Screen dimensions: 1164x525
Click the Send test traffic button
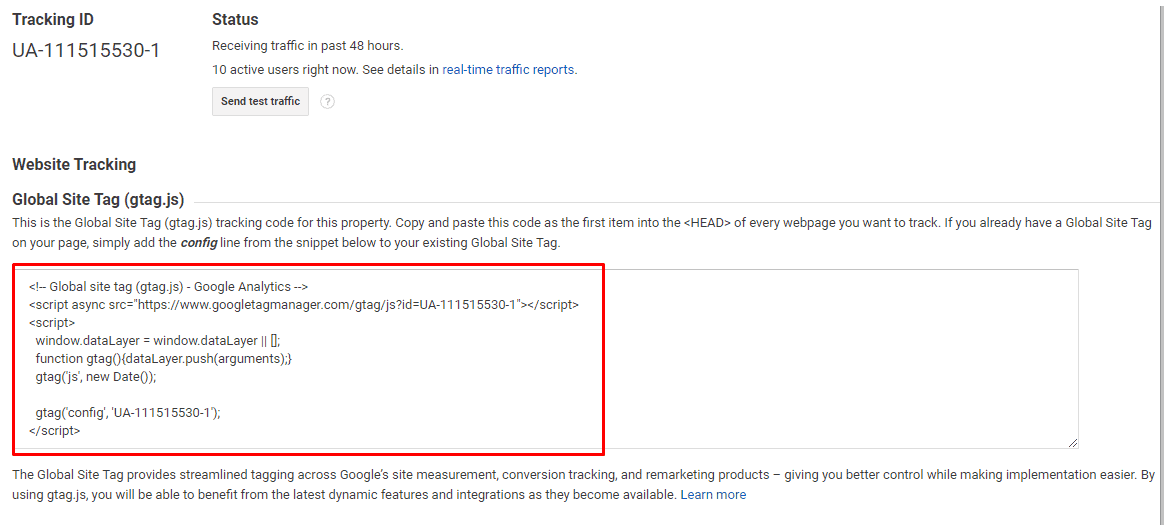coord(260,102)
